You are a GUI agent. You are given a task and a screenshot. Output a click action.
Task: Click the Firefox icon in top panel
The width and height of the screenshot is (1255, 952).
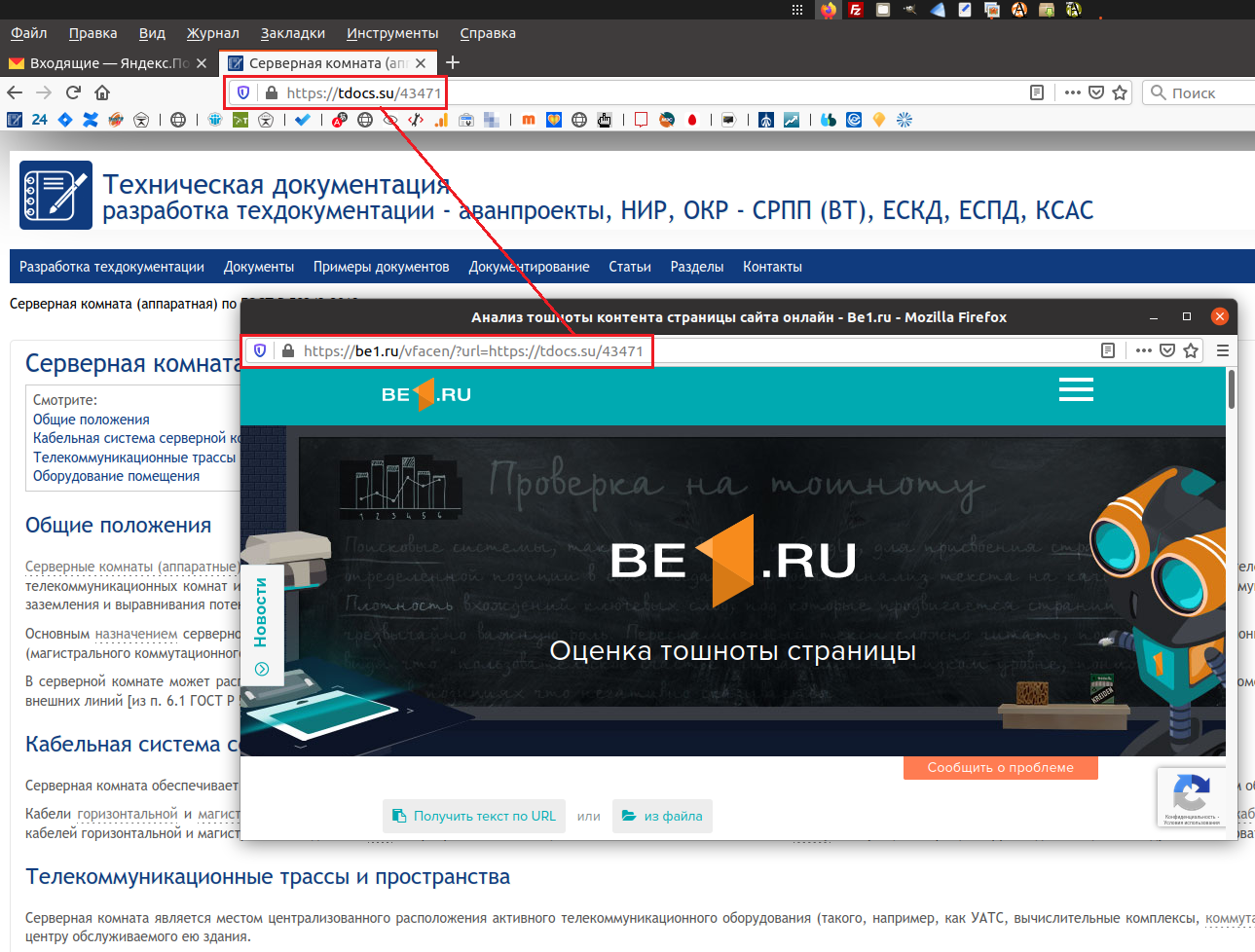[x=829, y=10]
